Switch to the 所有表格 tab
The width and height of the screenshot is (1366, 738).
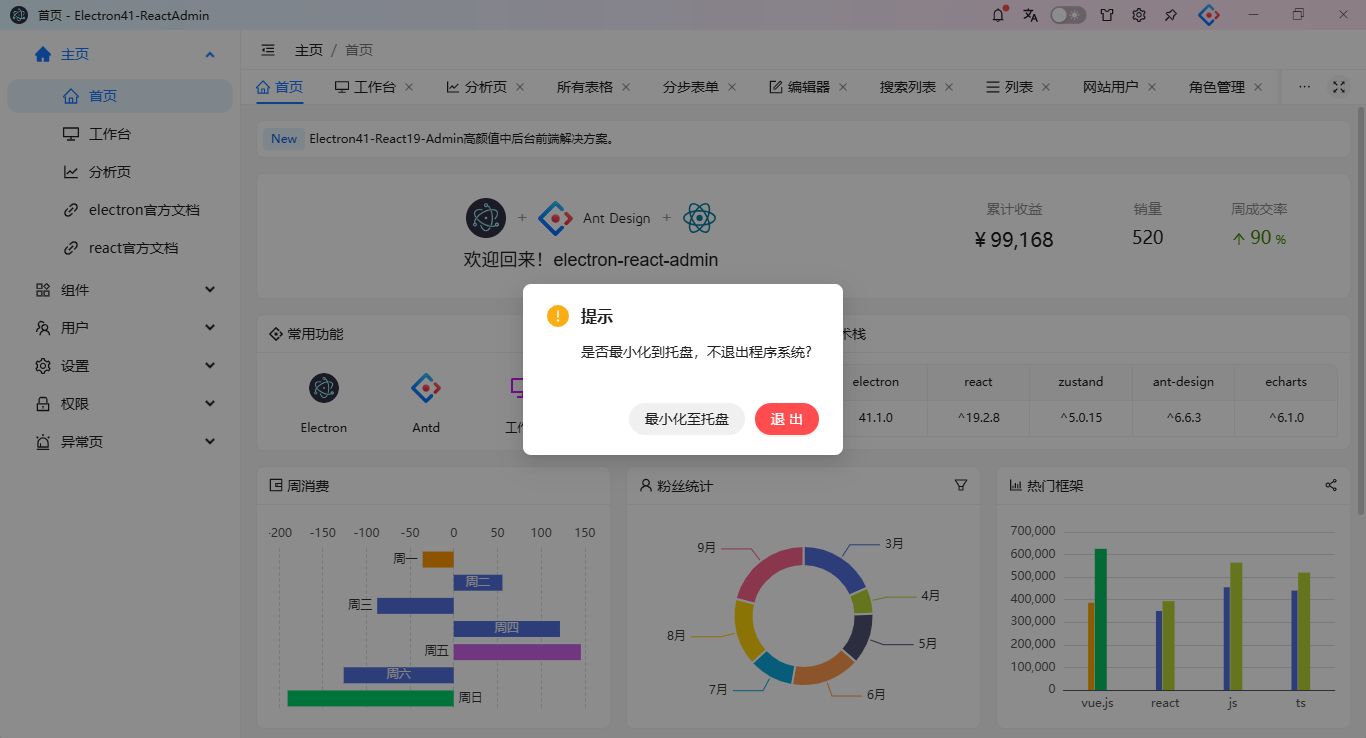[585, 87]
